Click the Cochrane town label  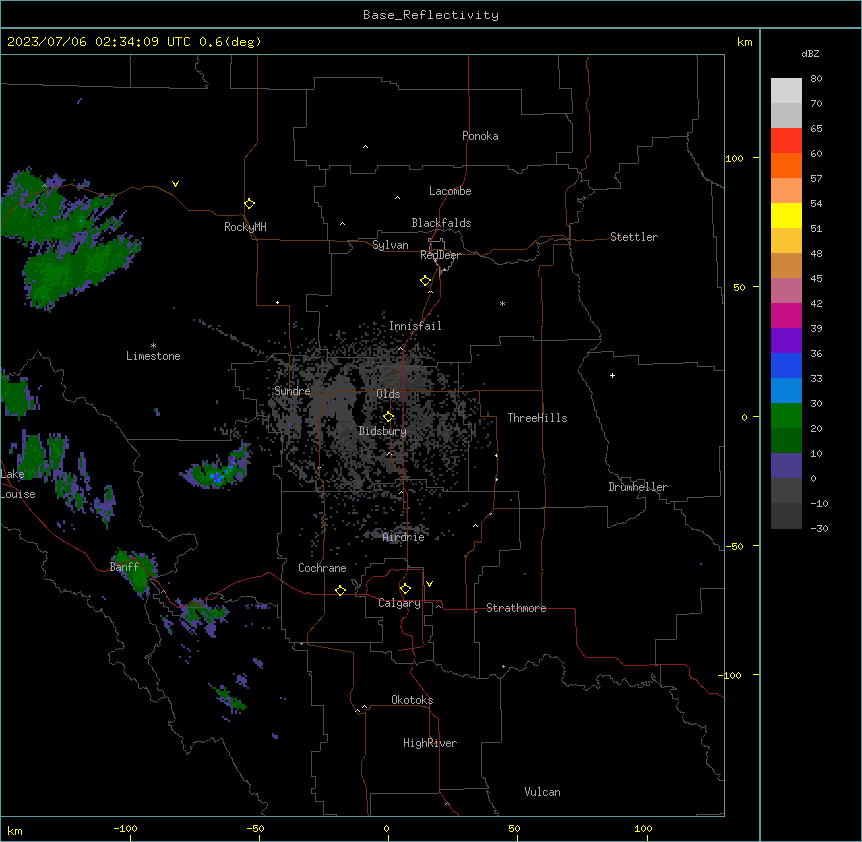click(x=322, y=568)
